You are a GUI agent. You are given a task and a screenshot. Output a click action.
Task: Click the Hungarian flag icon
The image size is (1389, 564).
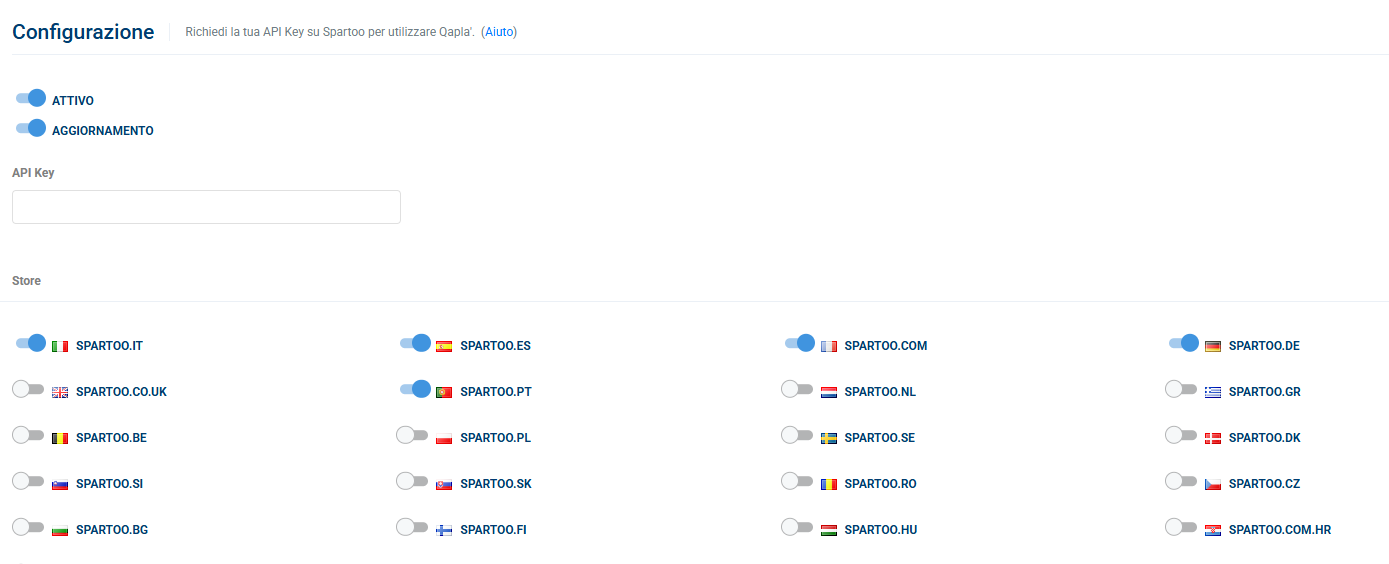829,530
